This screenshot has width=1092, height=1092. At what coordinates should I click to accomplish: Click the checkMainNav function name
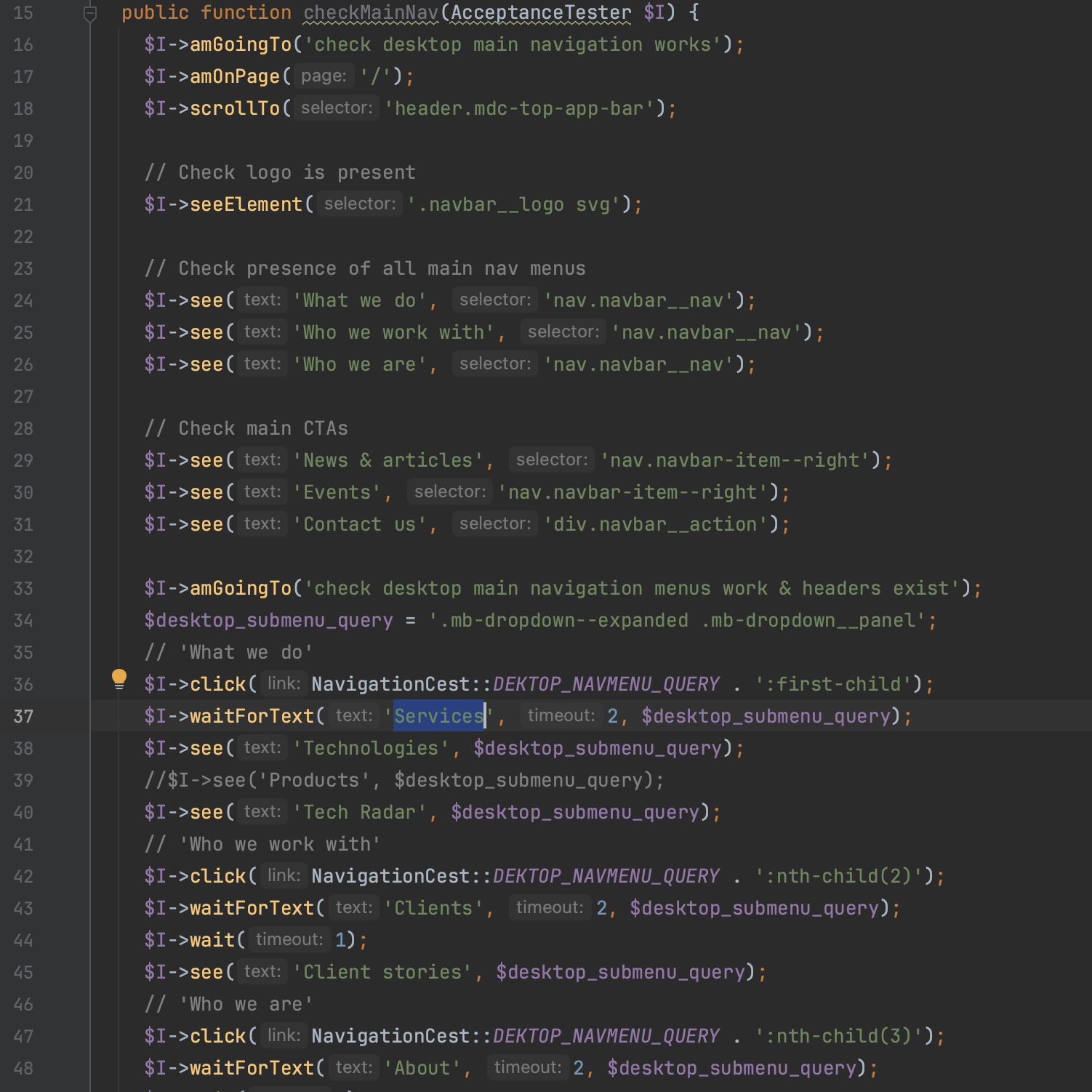tap(371, 13)
